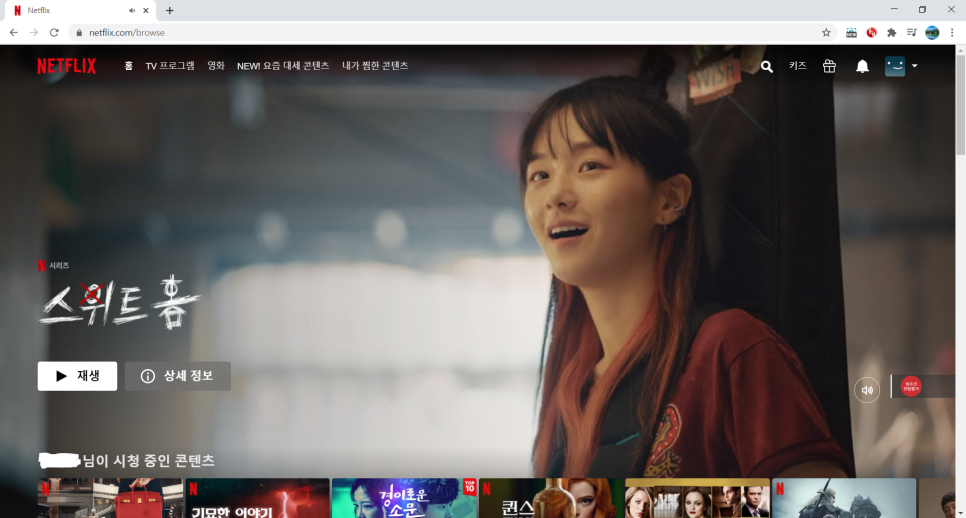Image resolution: width=966 pixels, height=518 pixels.
Task: Open the red handbag show thumbnail
Action: (110, 498)
